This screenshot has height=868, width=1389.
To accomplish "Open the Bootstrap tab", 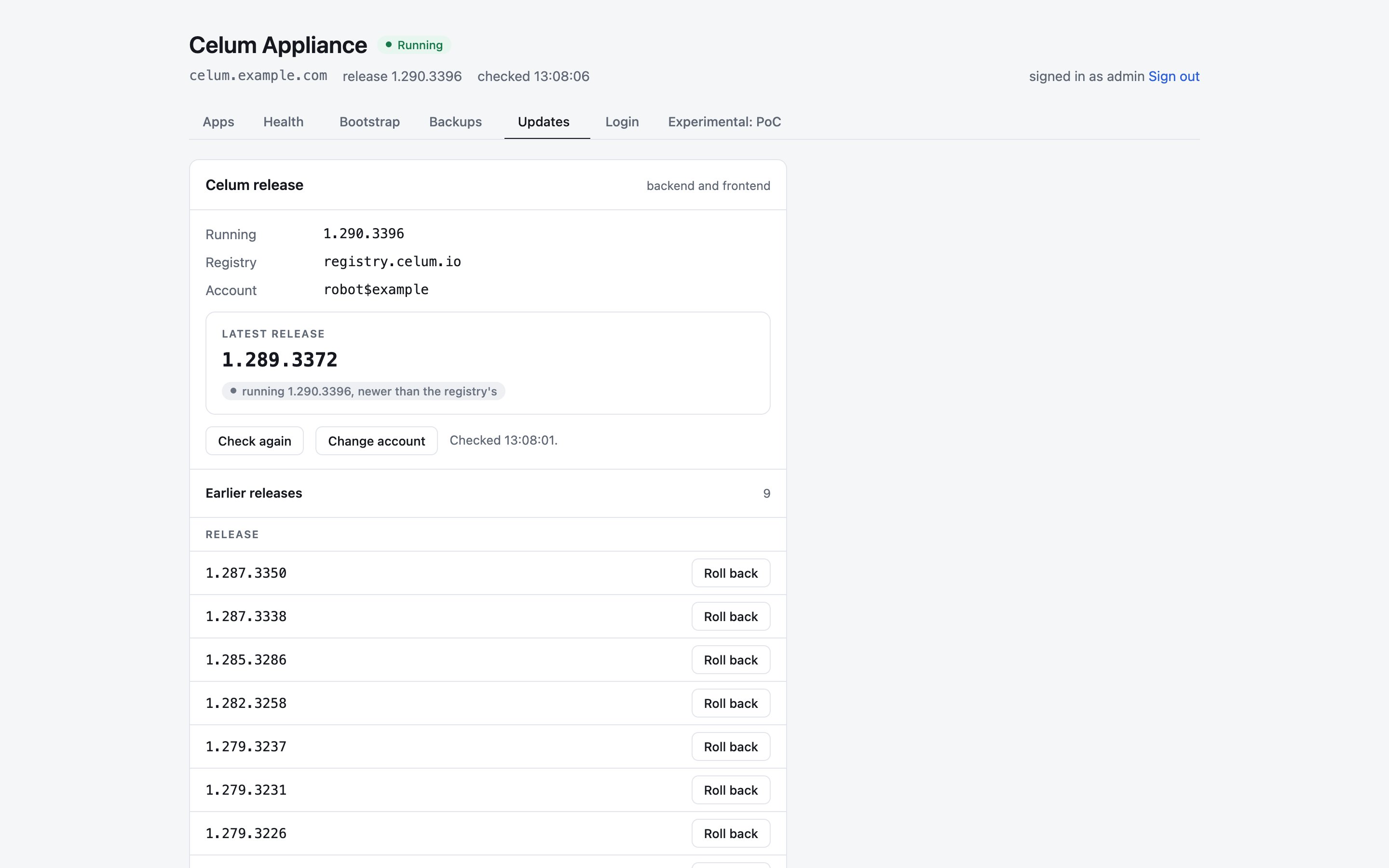I will 369,122.
